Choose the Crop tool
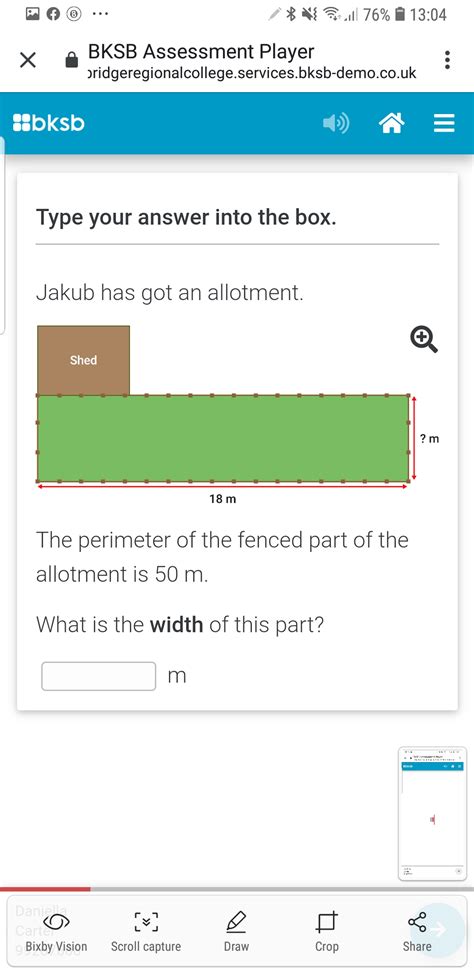Viewport: 474px width, 974px height. 327,932
